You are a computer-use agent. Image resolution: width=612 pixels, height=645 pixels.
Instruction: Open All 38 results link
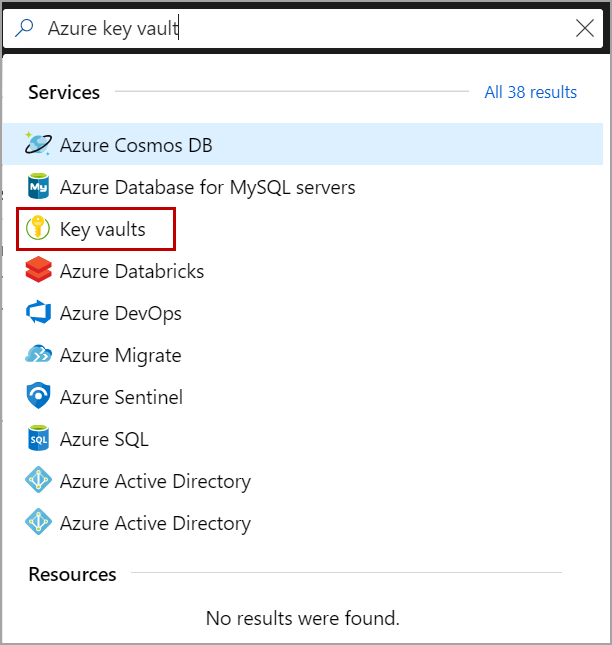pyautogui.click(x=530, y=92)
